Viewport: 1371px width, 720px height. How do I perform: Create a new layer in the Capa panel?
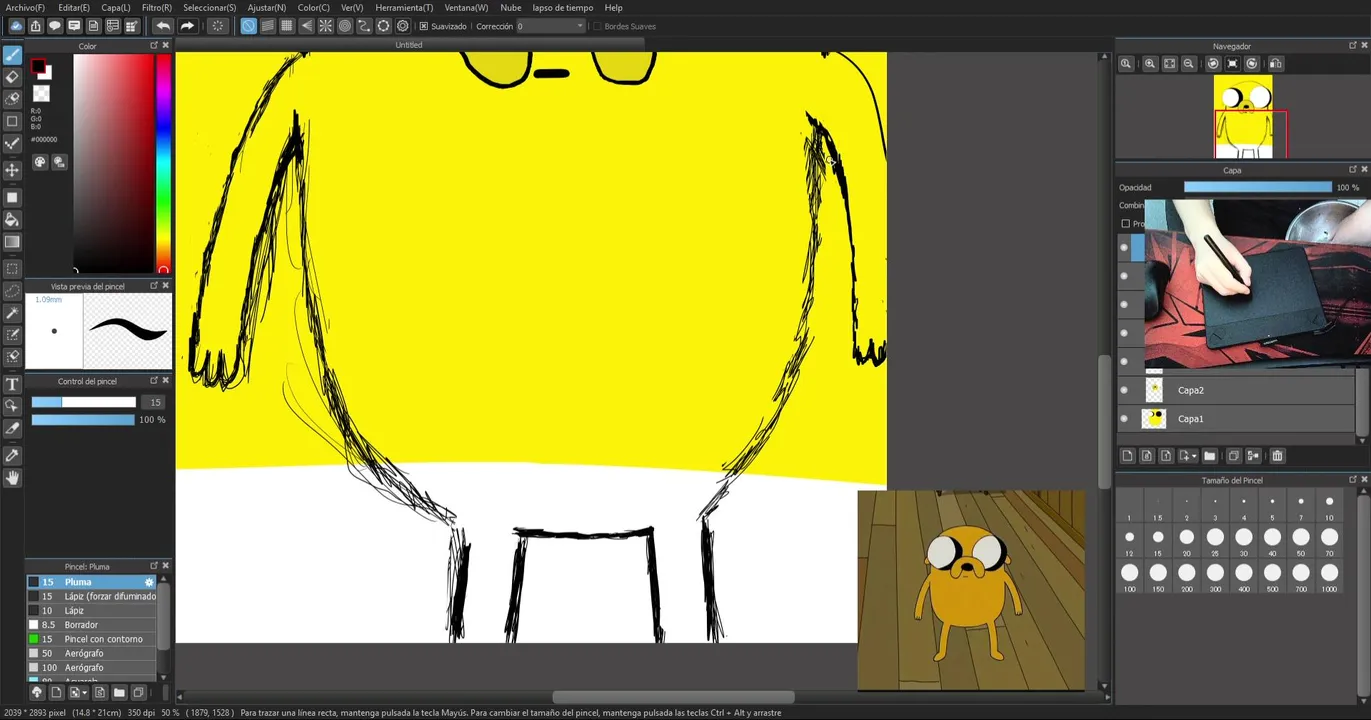click(1127, 456)
